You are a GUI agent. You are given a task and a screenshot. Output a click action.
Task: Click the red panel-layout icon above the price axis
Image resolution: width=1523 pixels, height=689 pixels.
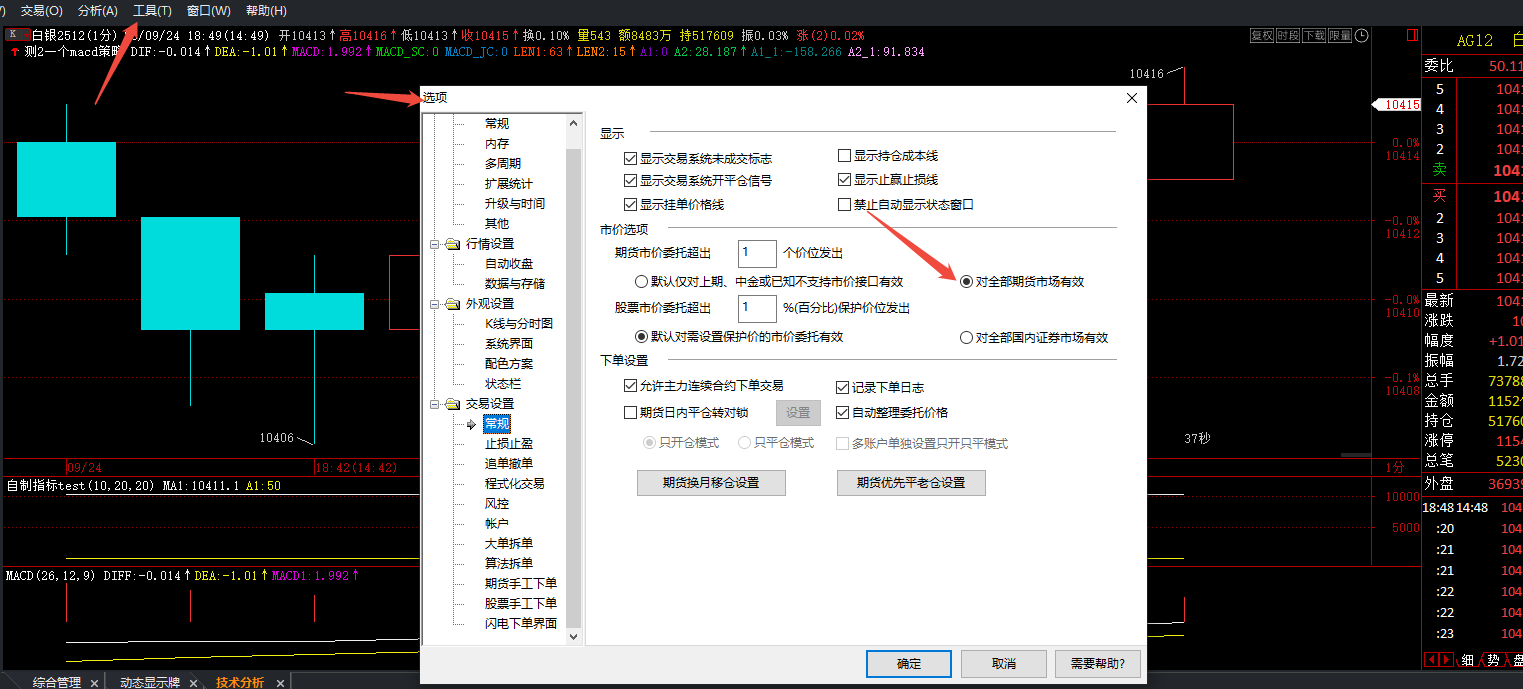[x=1412, y=35]
